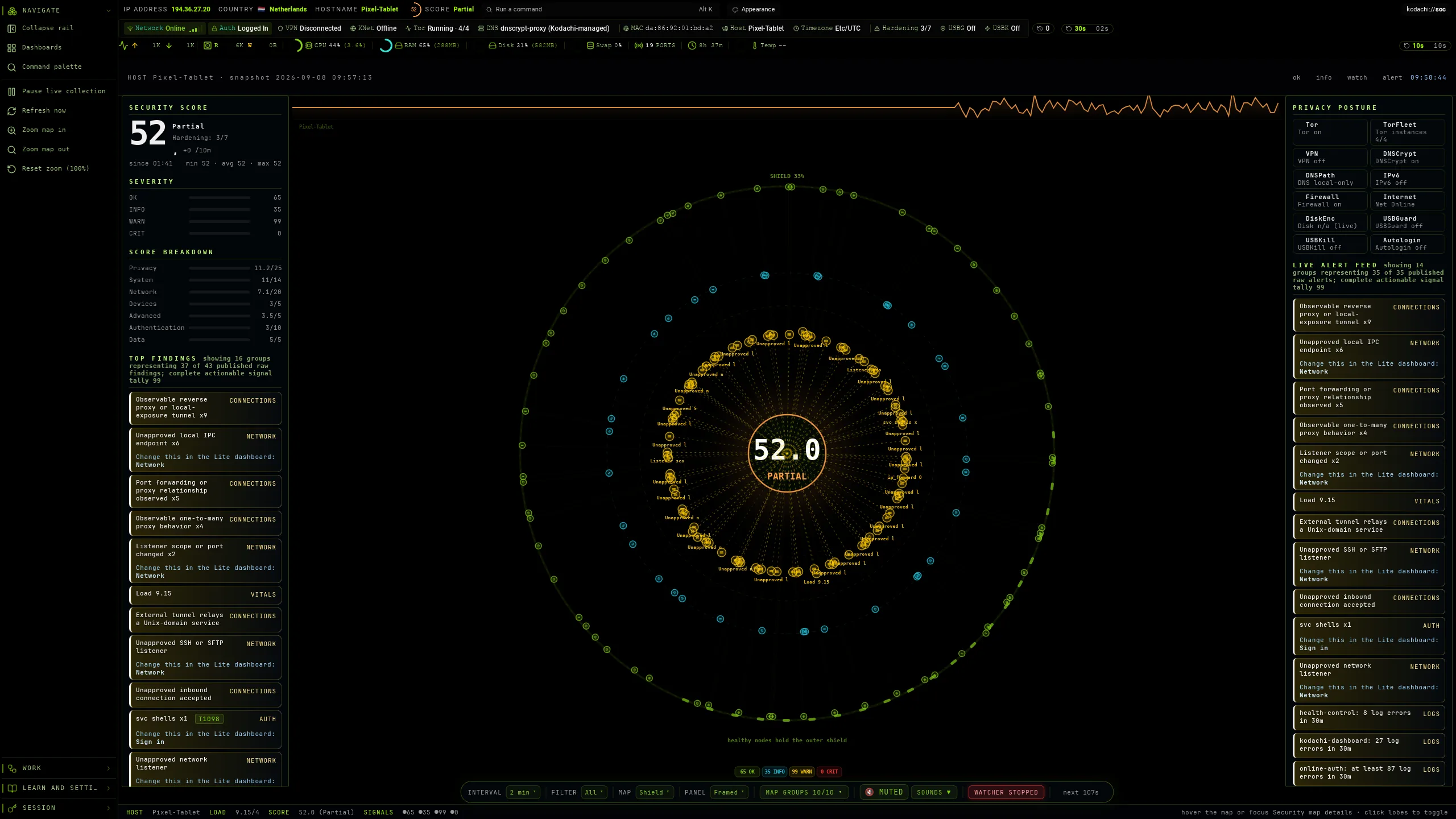Open the PANEL Framed dropdown

[x=729, y=792]
